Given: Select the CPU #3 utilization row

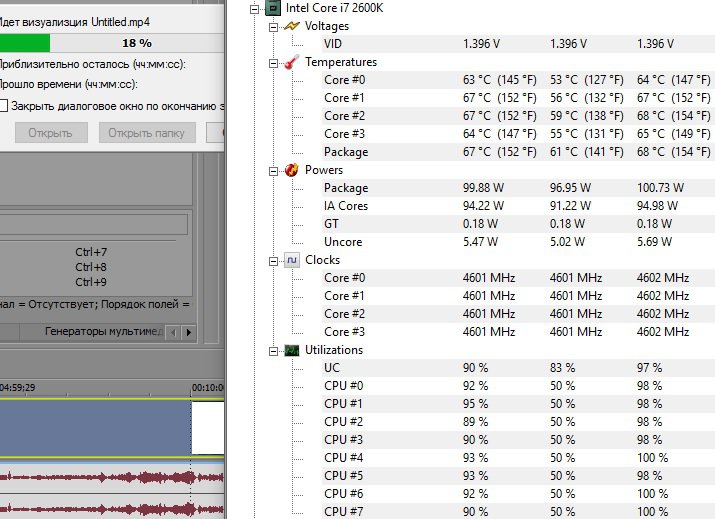Looking at the screenshot, I should click(x=519, y=440).
